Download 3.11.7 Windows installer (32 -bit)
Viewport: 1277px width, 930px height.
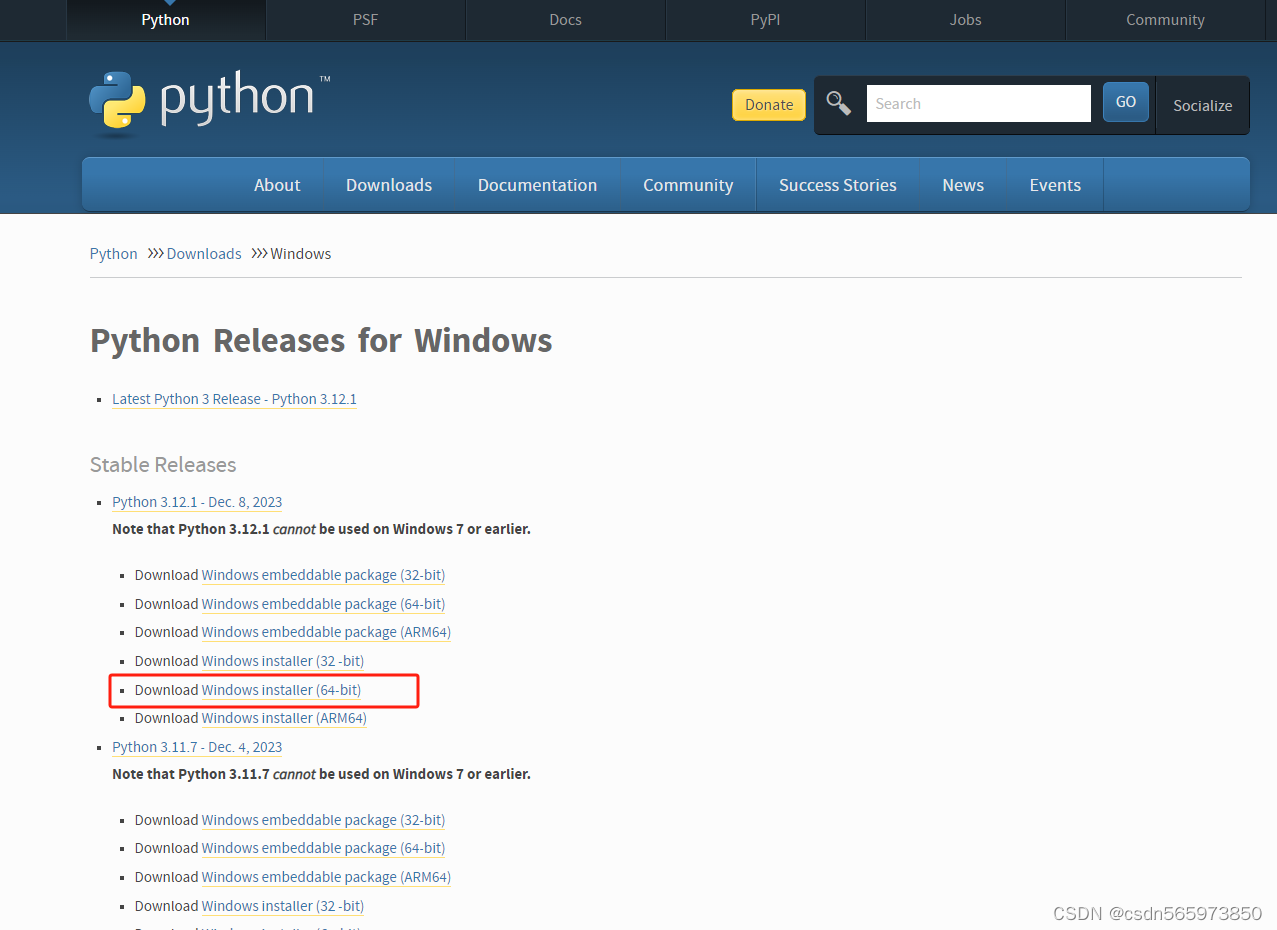pyautogui.click(x=283, y=906)
